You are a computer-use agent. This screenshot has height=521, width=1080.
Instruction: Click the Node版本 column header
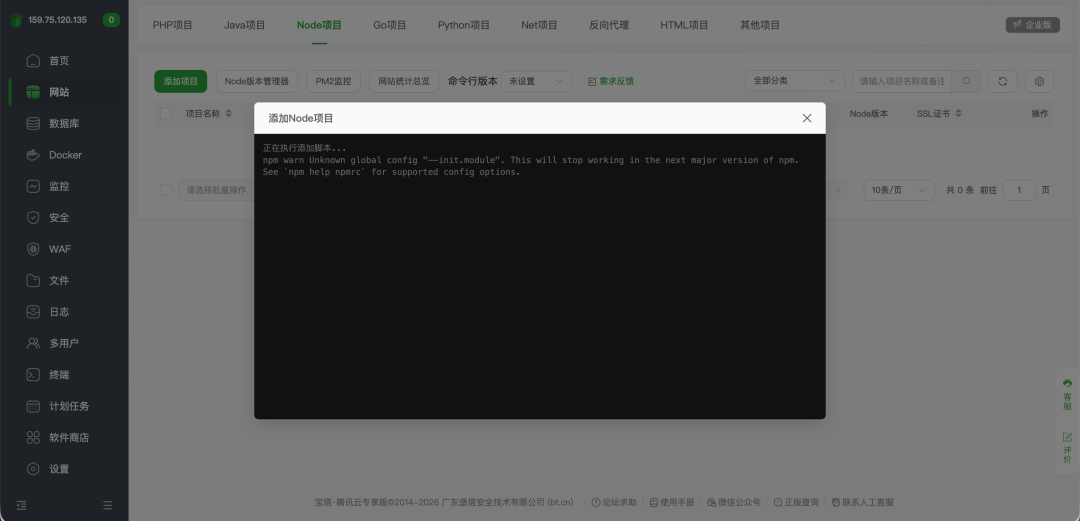869,114
